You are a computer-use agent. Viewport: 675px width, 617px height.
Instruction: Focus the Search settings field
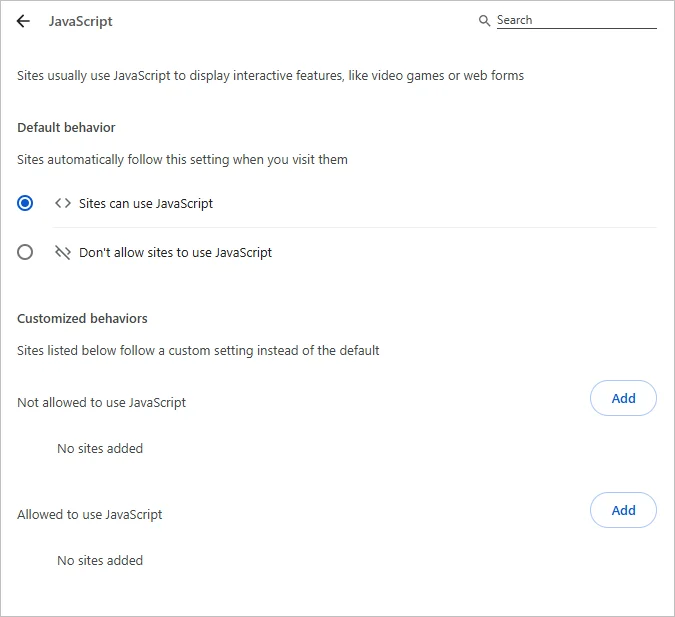pyautogui.click(x=576, y=20)
